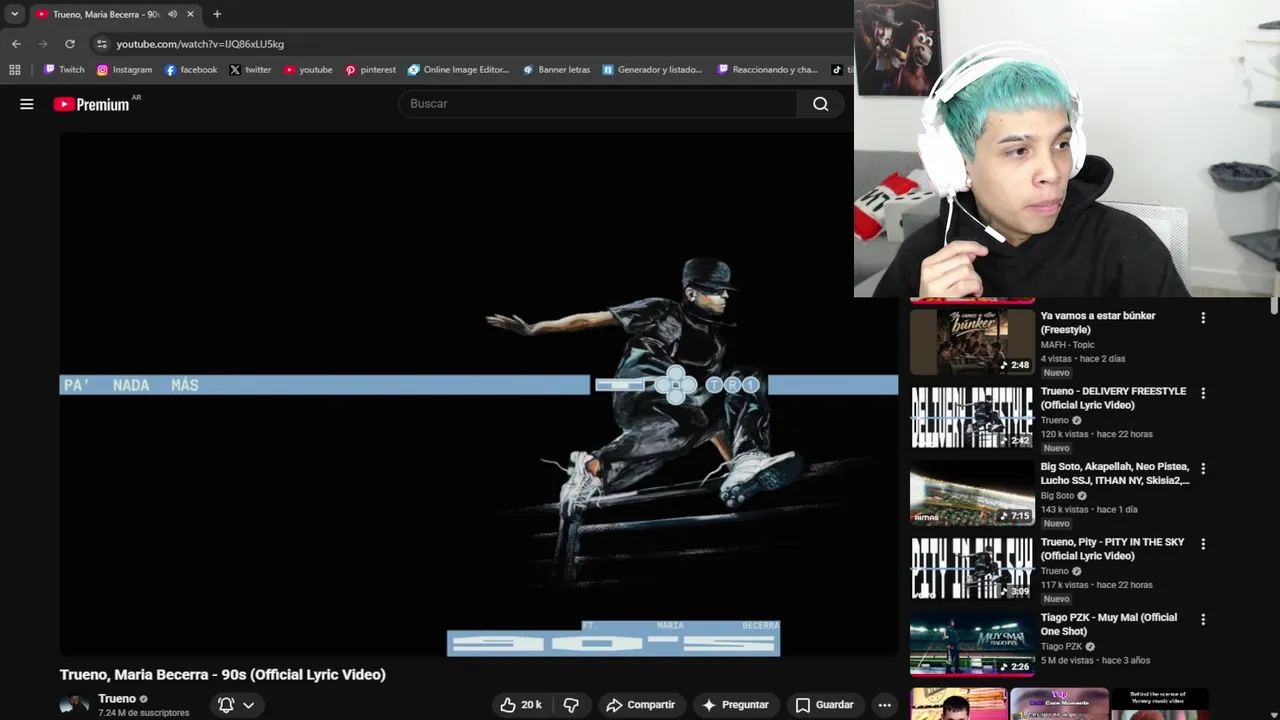Open Trueno, Pity - PITY IN THE SKY title
Screen dimensions: 1280x720
(x=1112, y=549)
